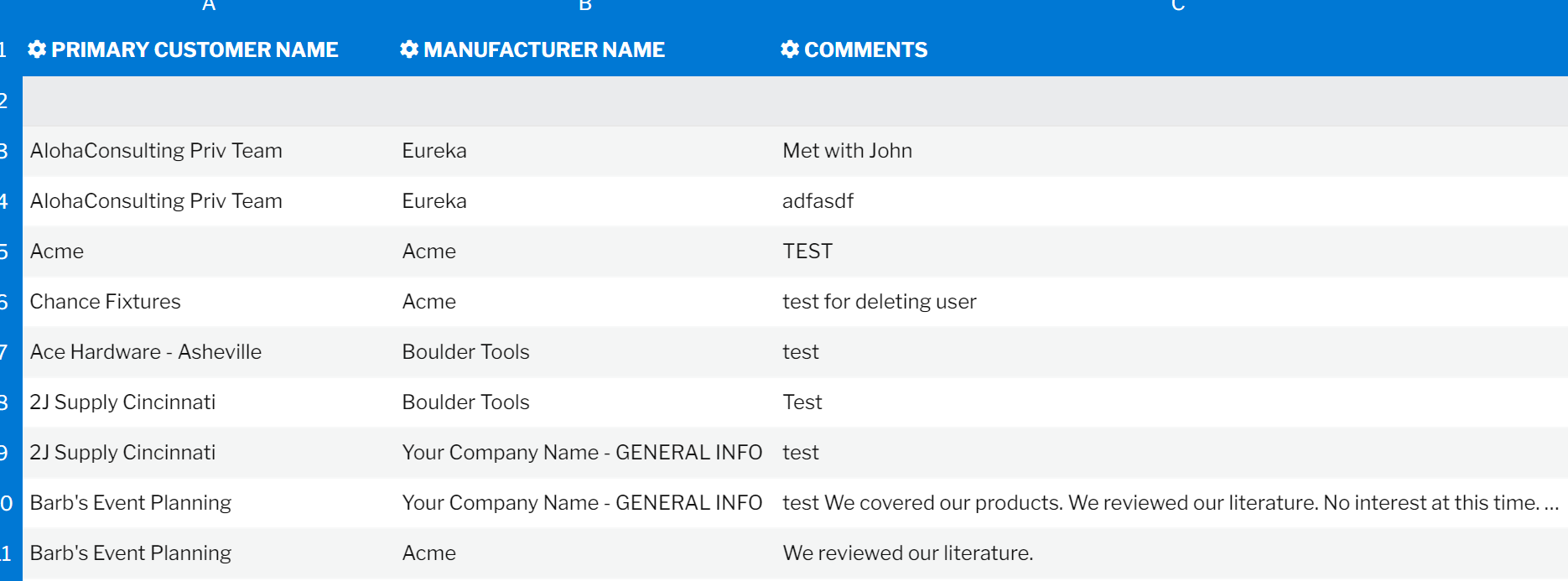Screen dimensions: 1568x581
Task: Select the Primary Customer Name header text
Action: click(195, 49)
